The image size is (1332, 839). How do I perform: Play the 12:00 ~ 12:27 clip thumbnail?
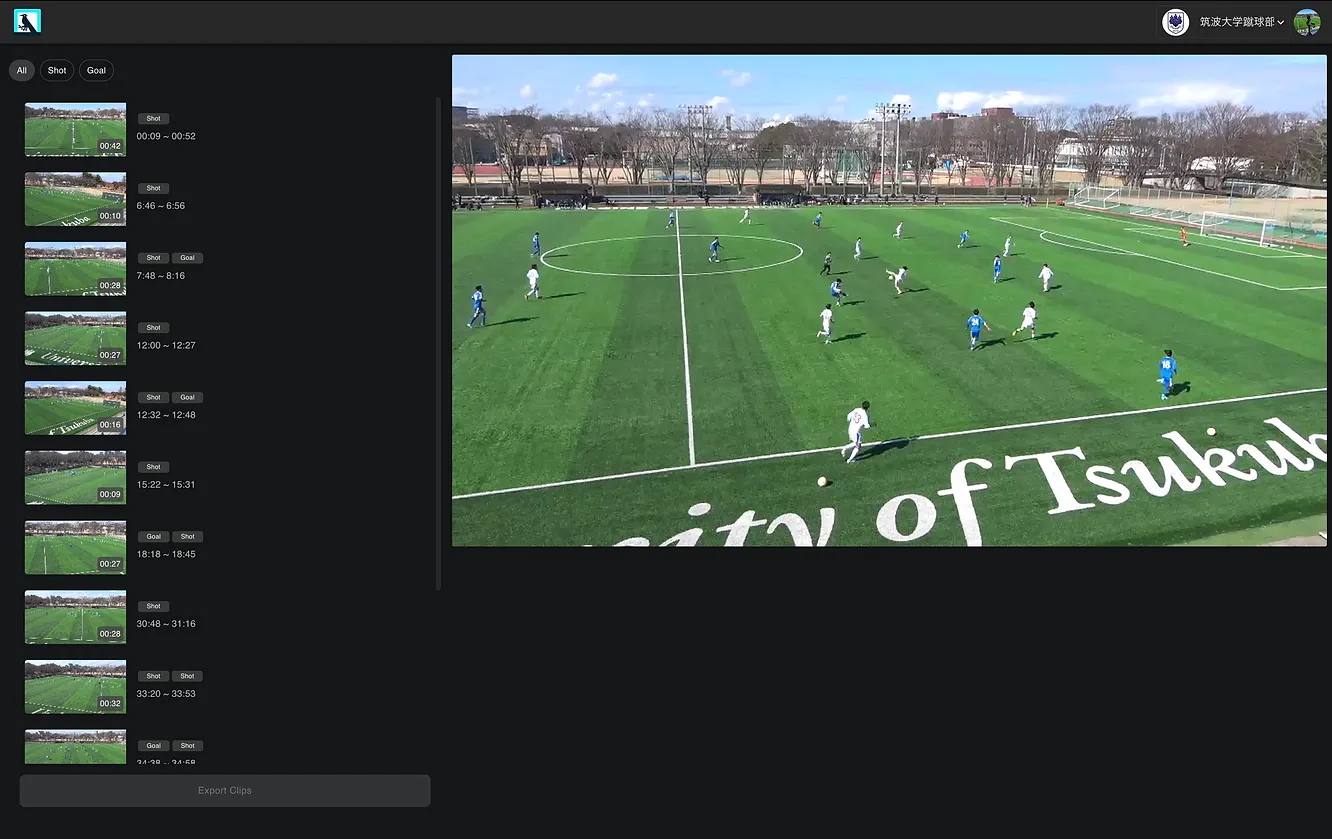pyautogui.click(x=75, y=338)
